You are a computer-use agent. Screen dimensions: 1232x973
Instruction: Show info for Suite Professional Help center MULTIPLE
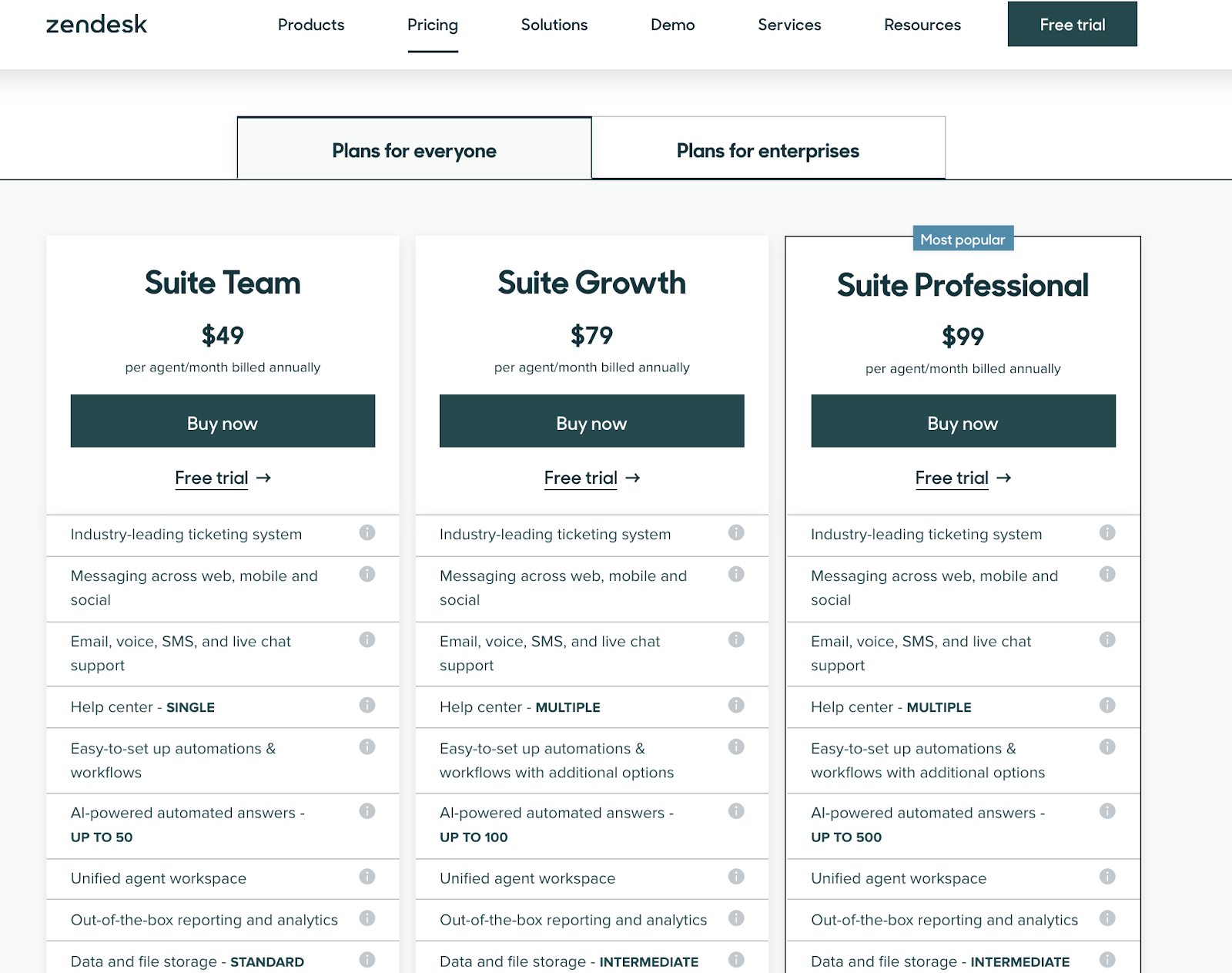pyautogui.click(x=1107, y=705)
